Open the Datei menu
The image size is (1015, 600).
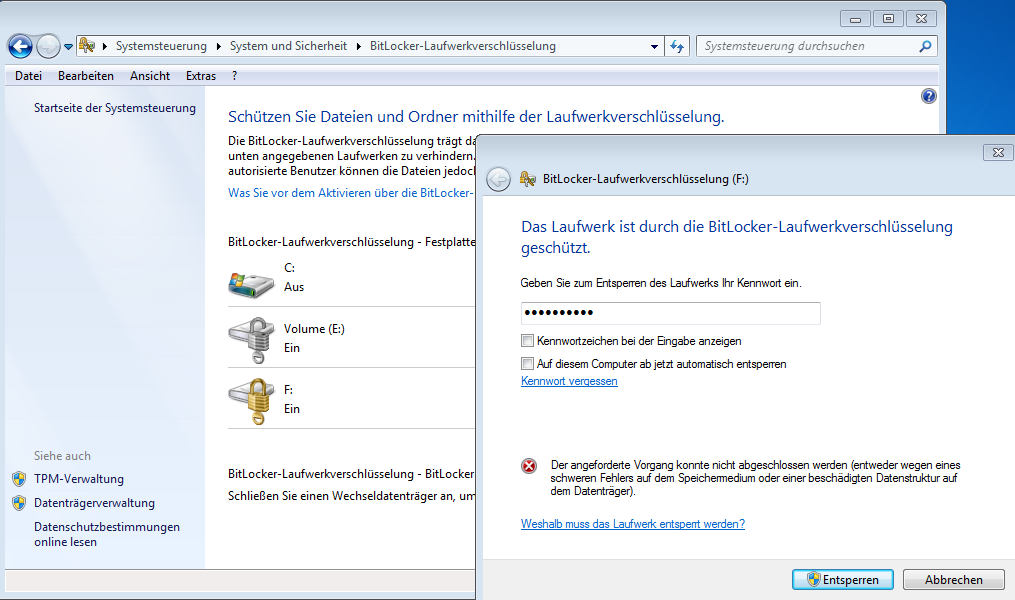pyautogui.click(x=28, y=76)
